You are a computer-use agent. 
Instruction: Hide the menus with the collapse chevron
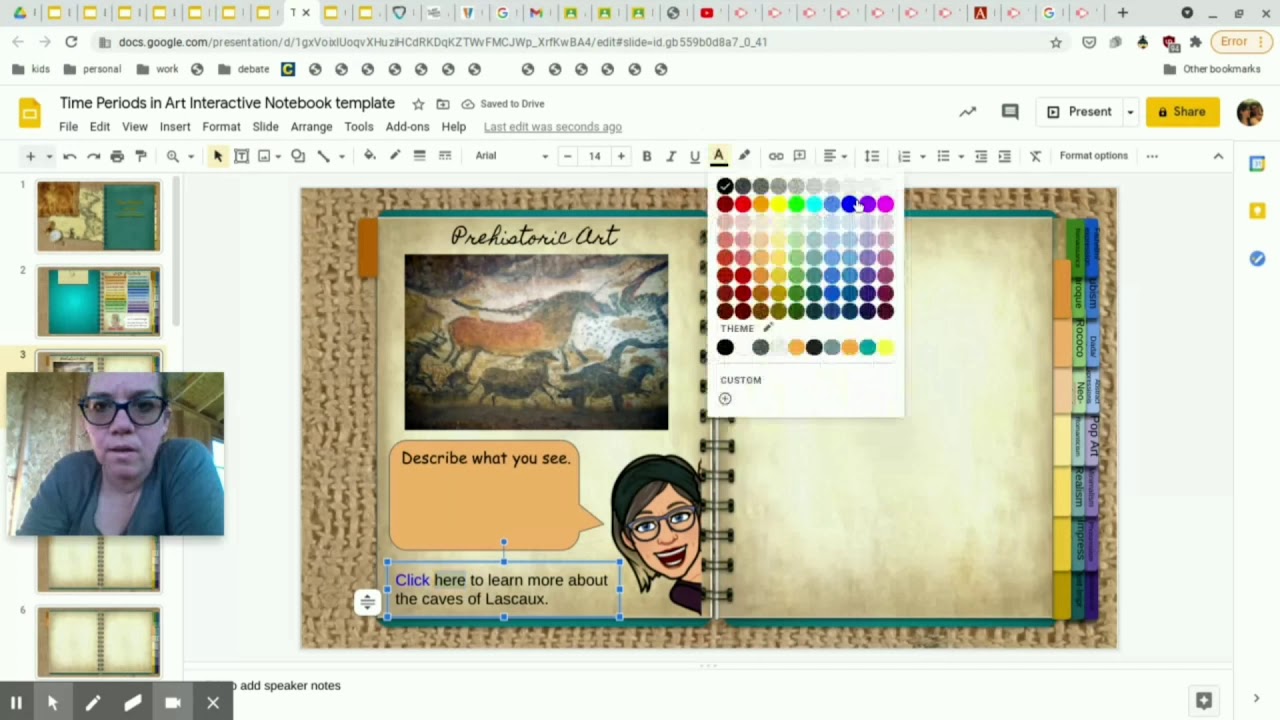click(1218, 156)
